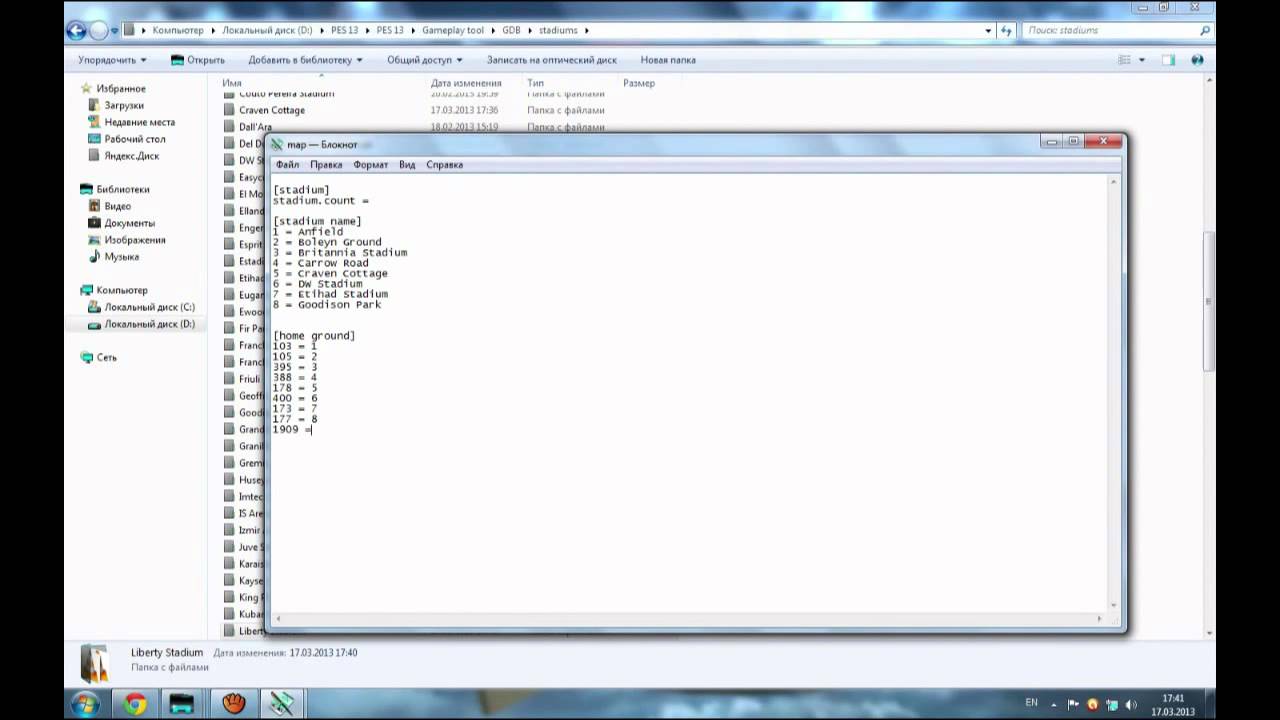
Task: Show hidden tray icons arrow
Action: coord(1054,704)
